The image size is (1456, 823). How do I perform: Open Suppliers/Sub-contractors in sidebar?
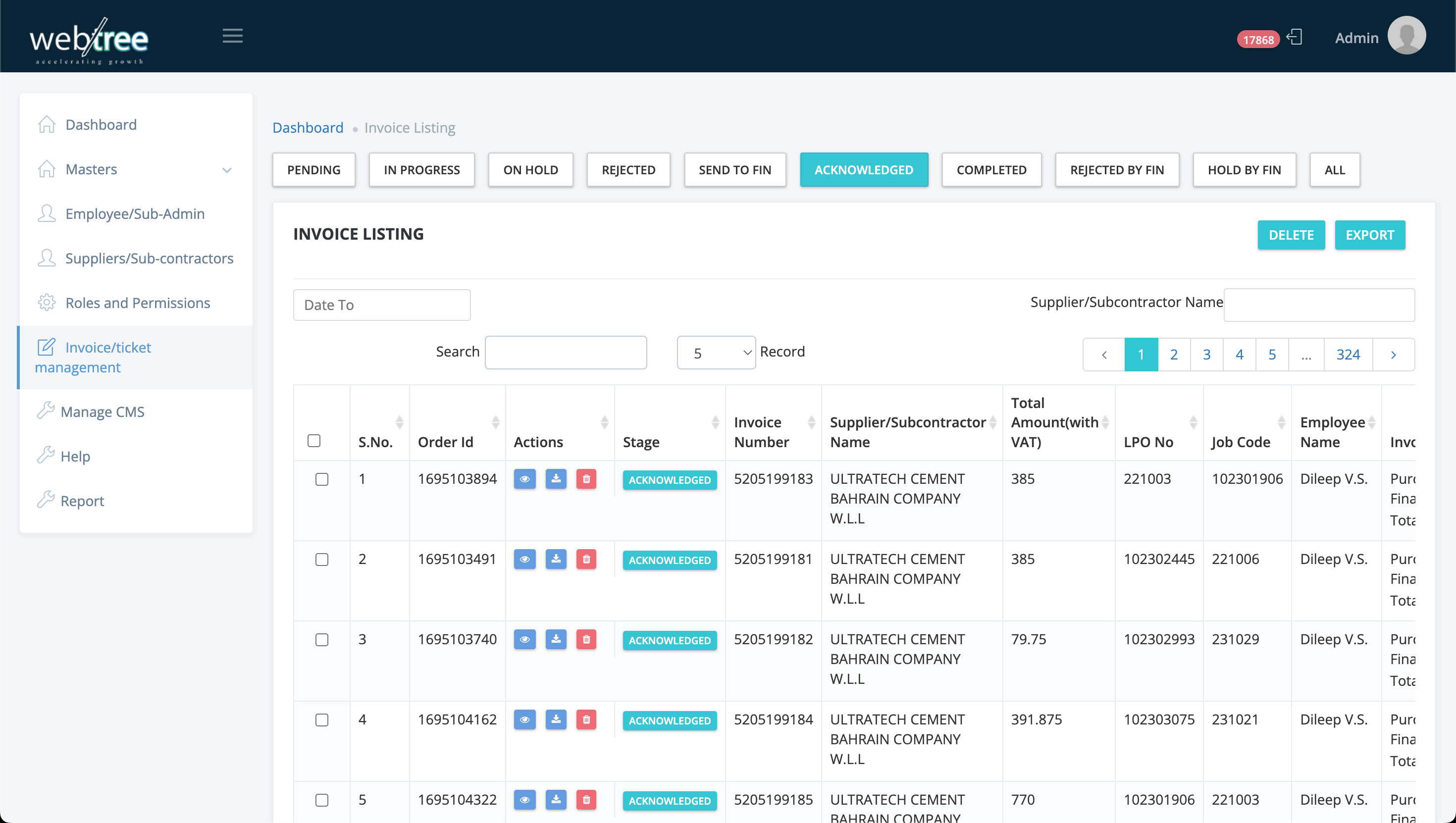tap(136, 258)
